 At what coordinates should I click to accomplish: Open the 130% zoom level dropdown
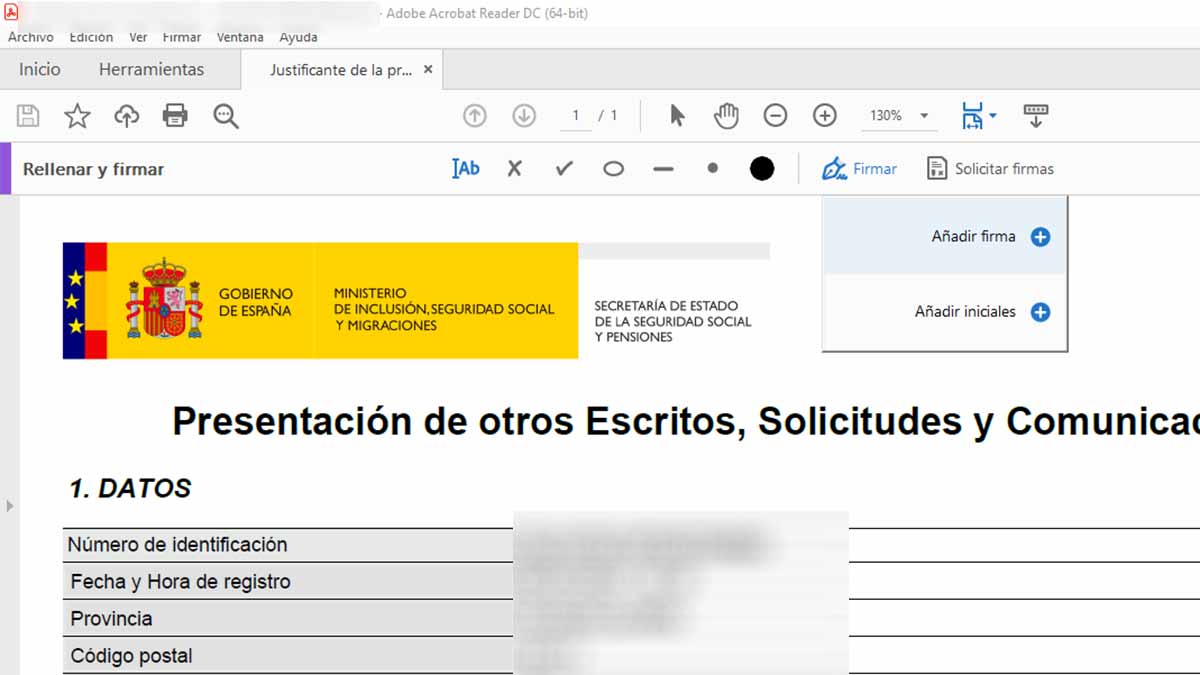click(x=924, y=116)
